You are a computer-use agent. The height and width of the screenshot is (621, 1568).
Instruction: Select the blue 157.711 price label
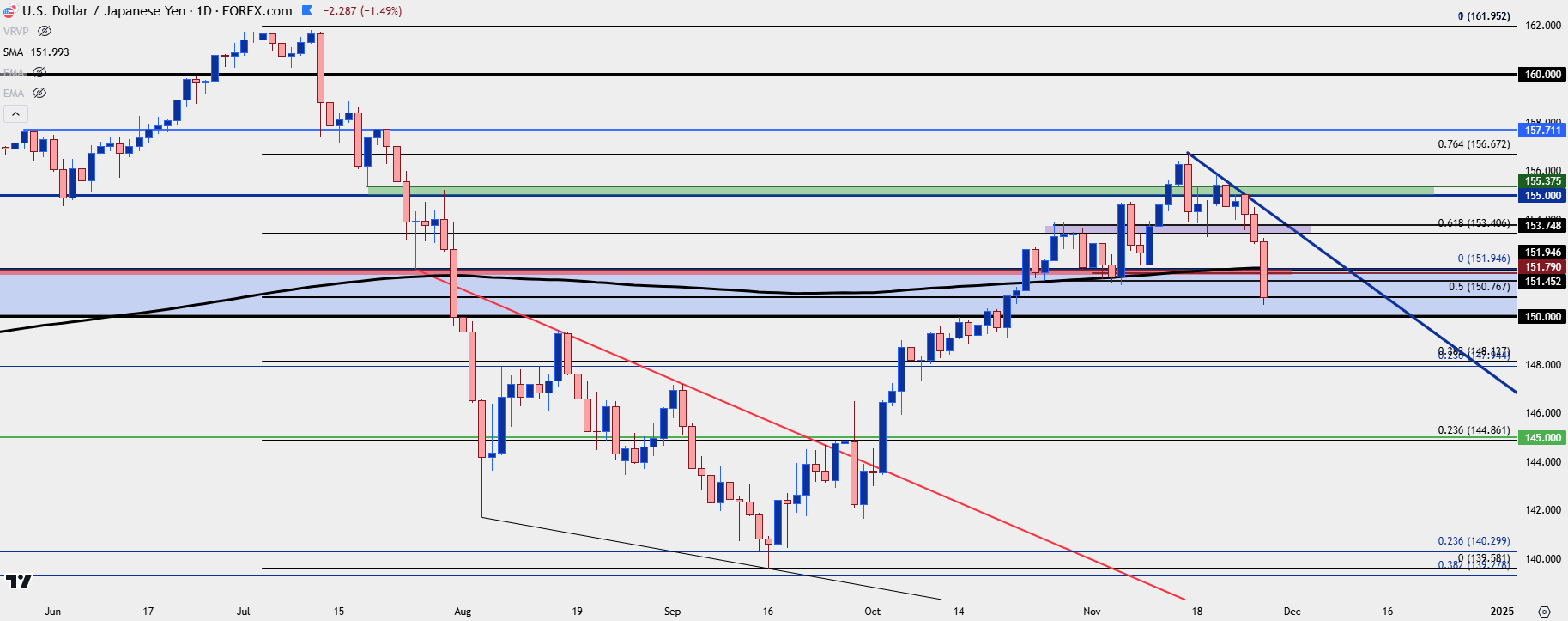pos(1542,131)
